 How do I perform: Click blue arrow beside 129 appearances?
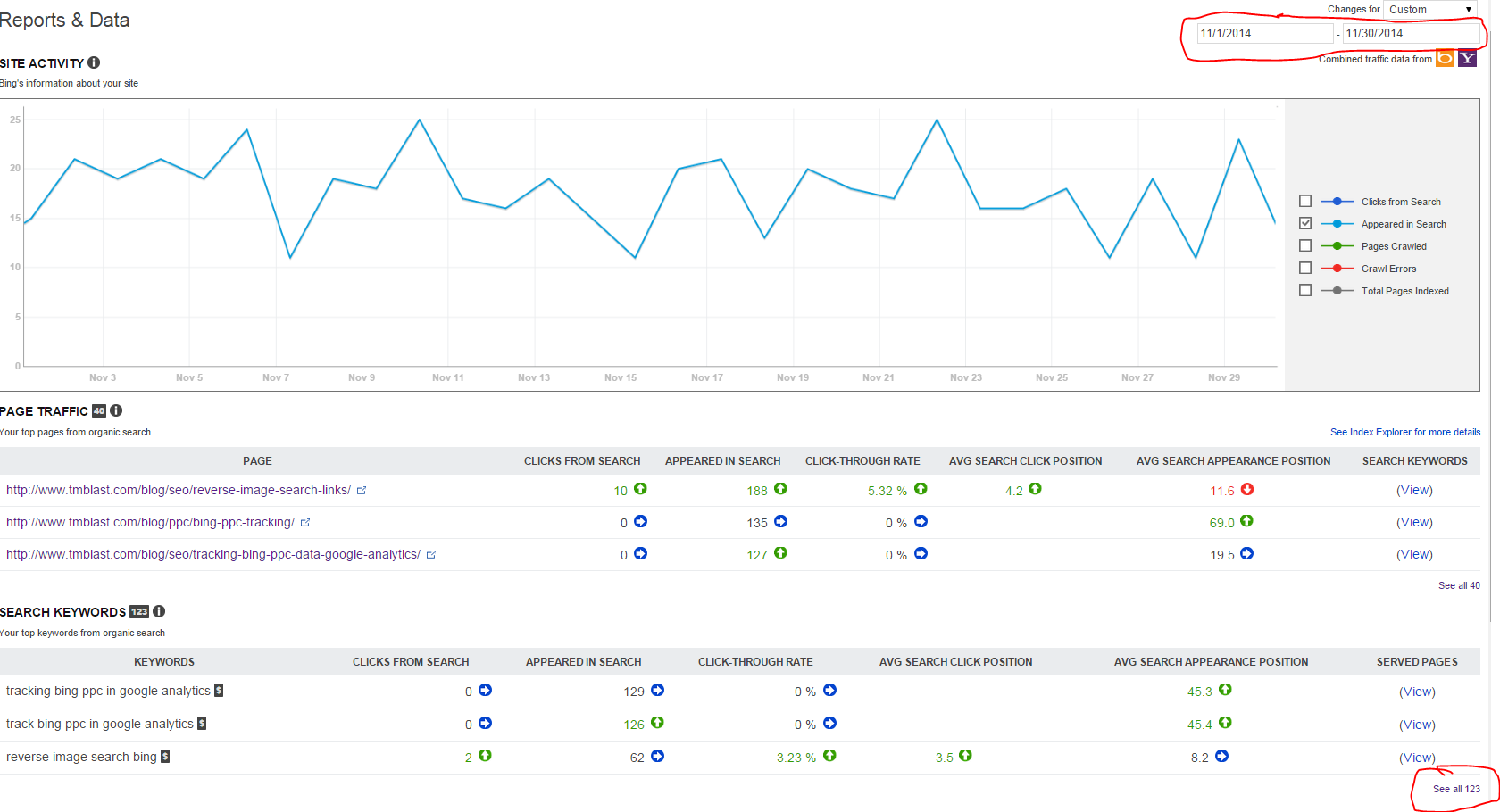(x=657, y=690)
